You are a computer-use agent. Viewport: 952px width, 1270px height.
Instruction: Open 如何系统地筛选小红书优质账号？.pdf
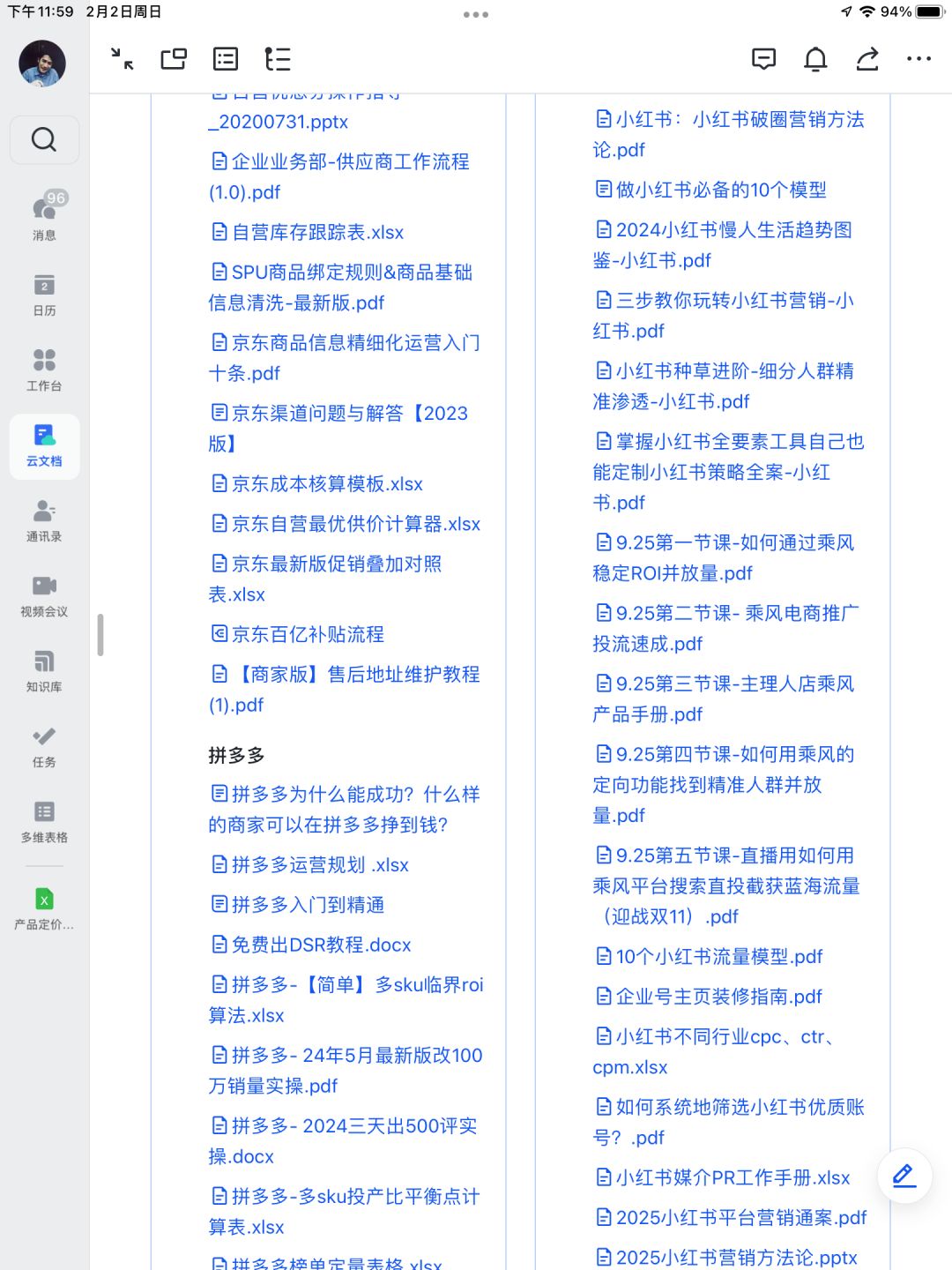coord(729,1122)
